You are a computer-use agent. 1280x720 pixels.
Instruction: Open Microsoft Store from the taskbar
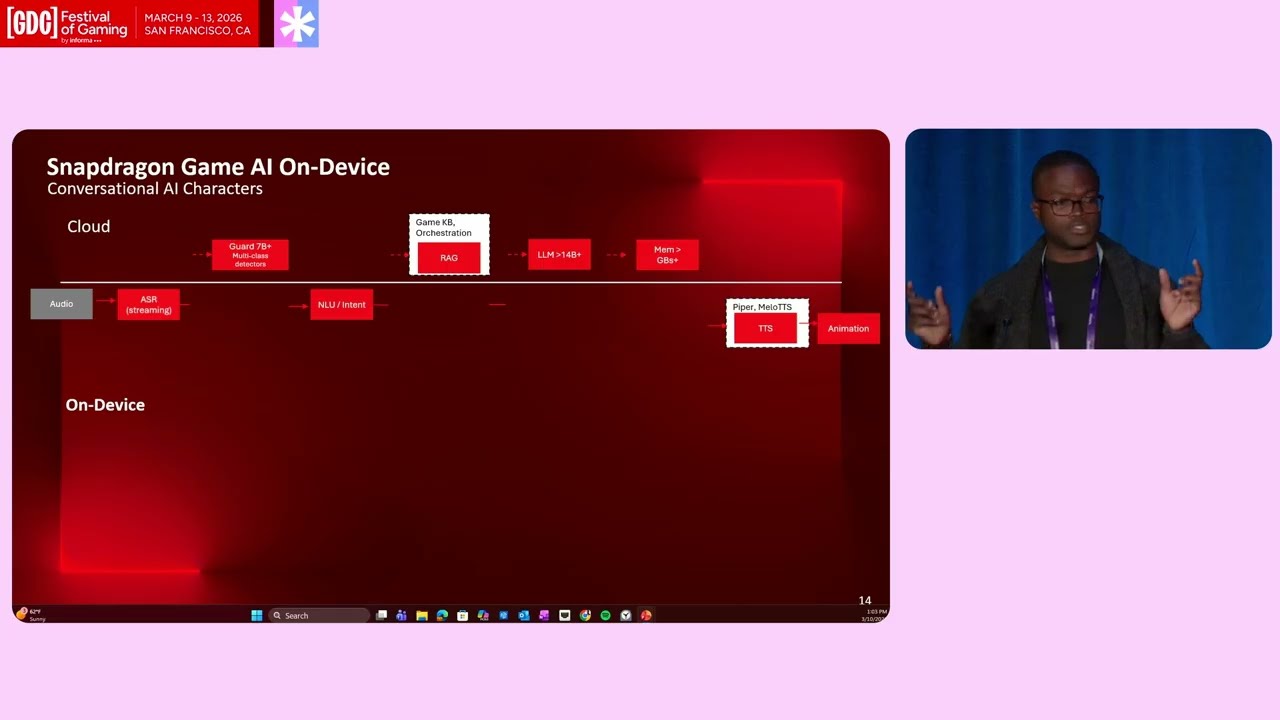pyautogui.click(x=462, y=615)
